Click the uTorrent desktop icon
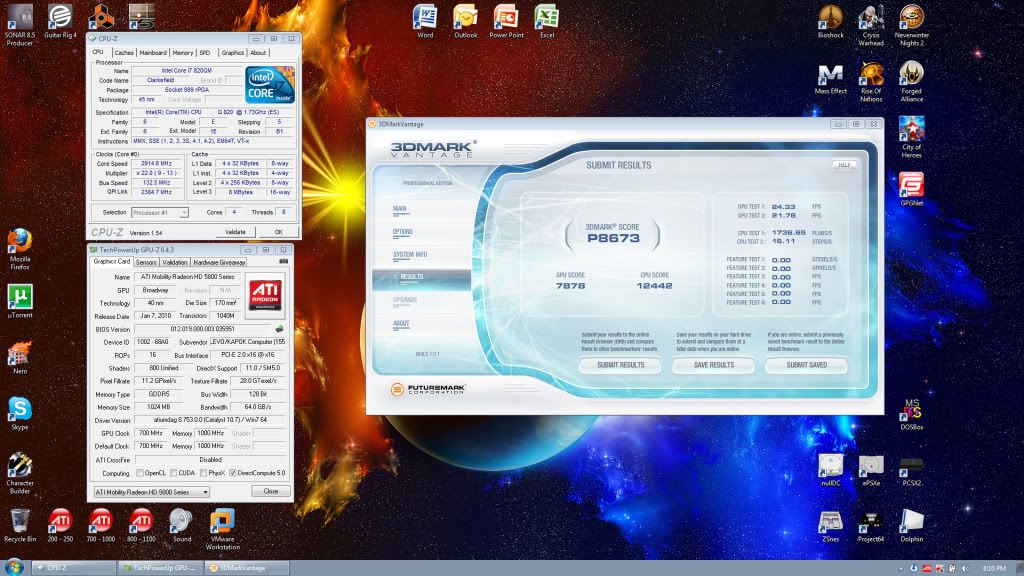Screen dimensions: 1024x576 click(x=20, y=301)
